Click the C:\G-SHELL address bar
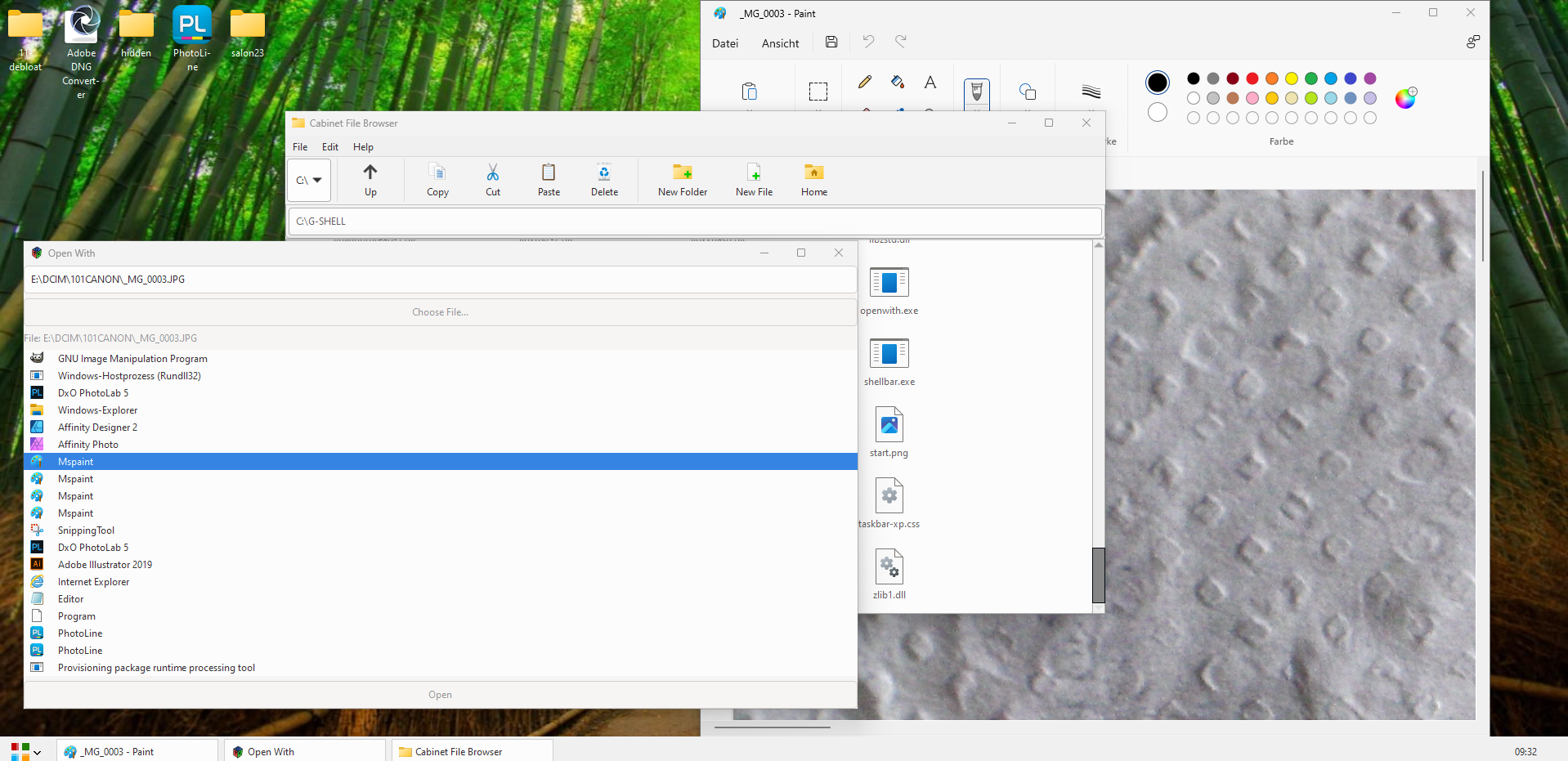This screenshot has width=1568, height=761. tap(695, 222)
